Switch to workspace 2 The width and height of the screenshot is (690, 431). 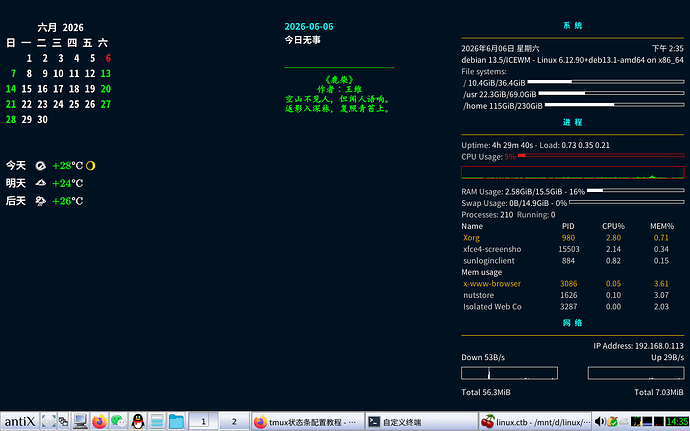[234, 421]
